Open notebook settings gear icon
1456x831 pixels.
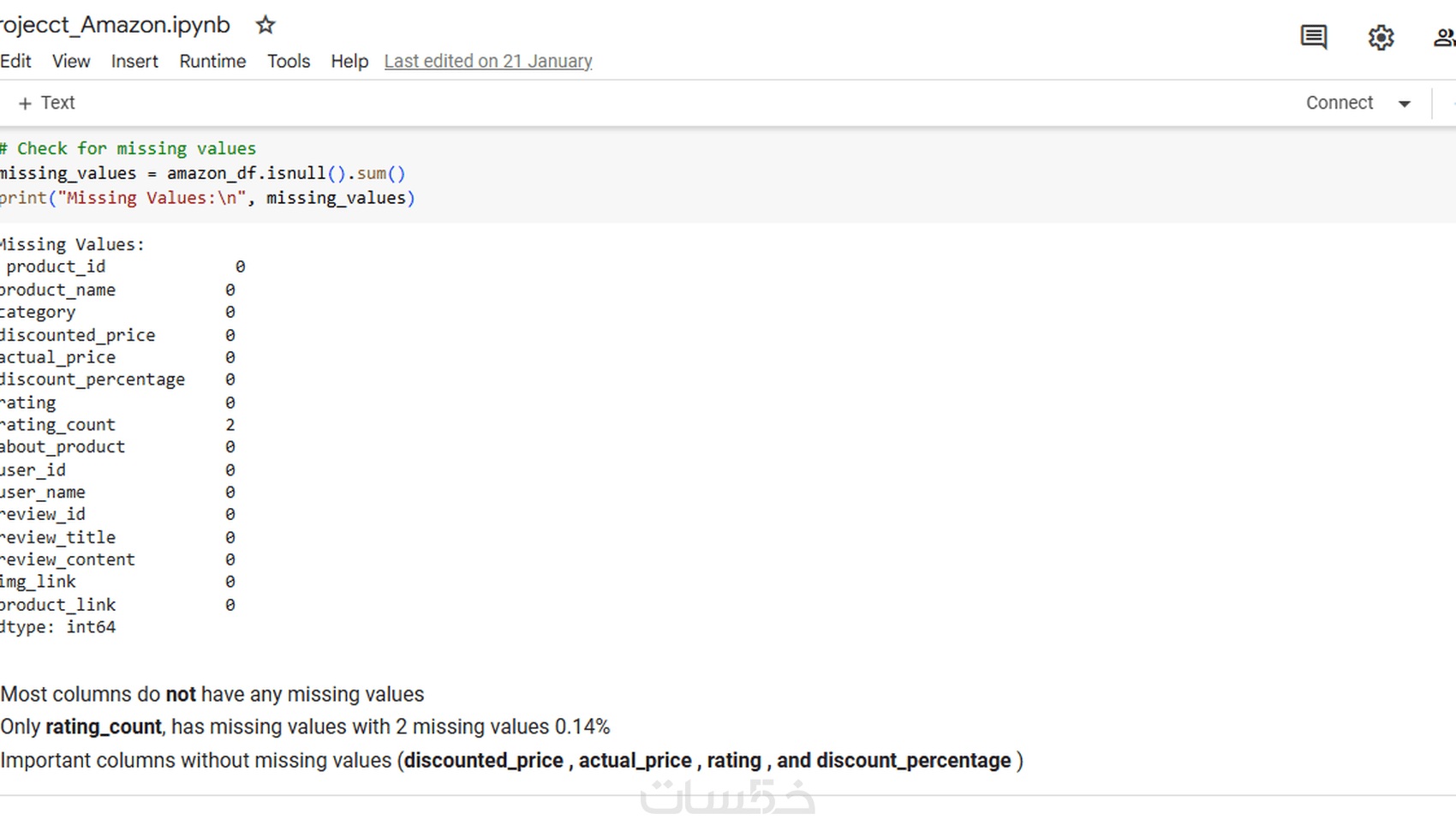click(1381, 38)
